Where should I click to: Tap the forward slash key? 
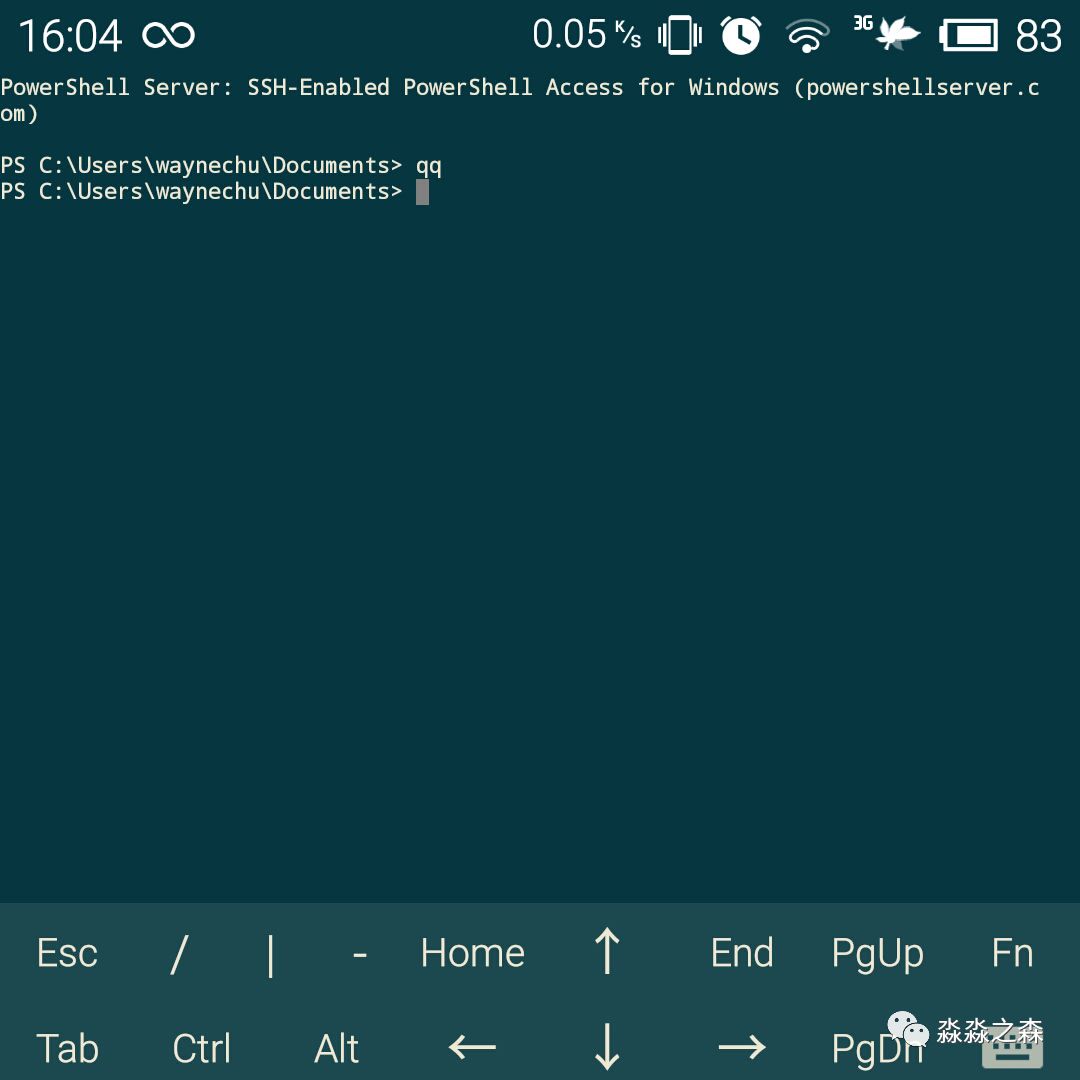pos(178,952)
